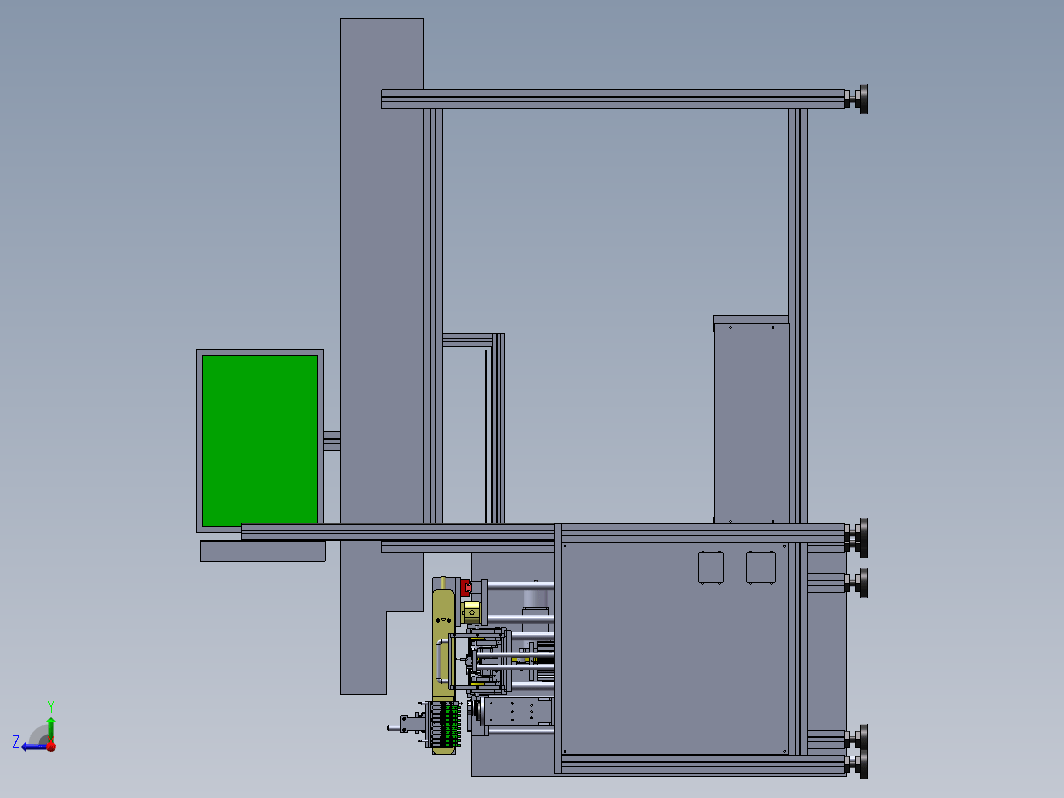
Task: Click the red X axis origin dot of the triad
Action: click(x=51, y=746)
